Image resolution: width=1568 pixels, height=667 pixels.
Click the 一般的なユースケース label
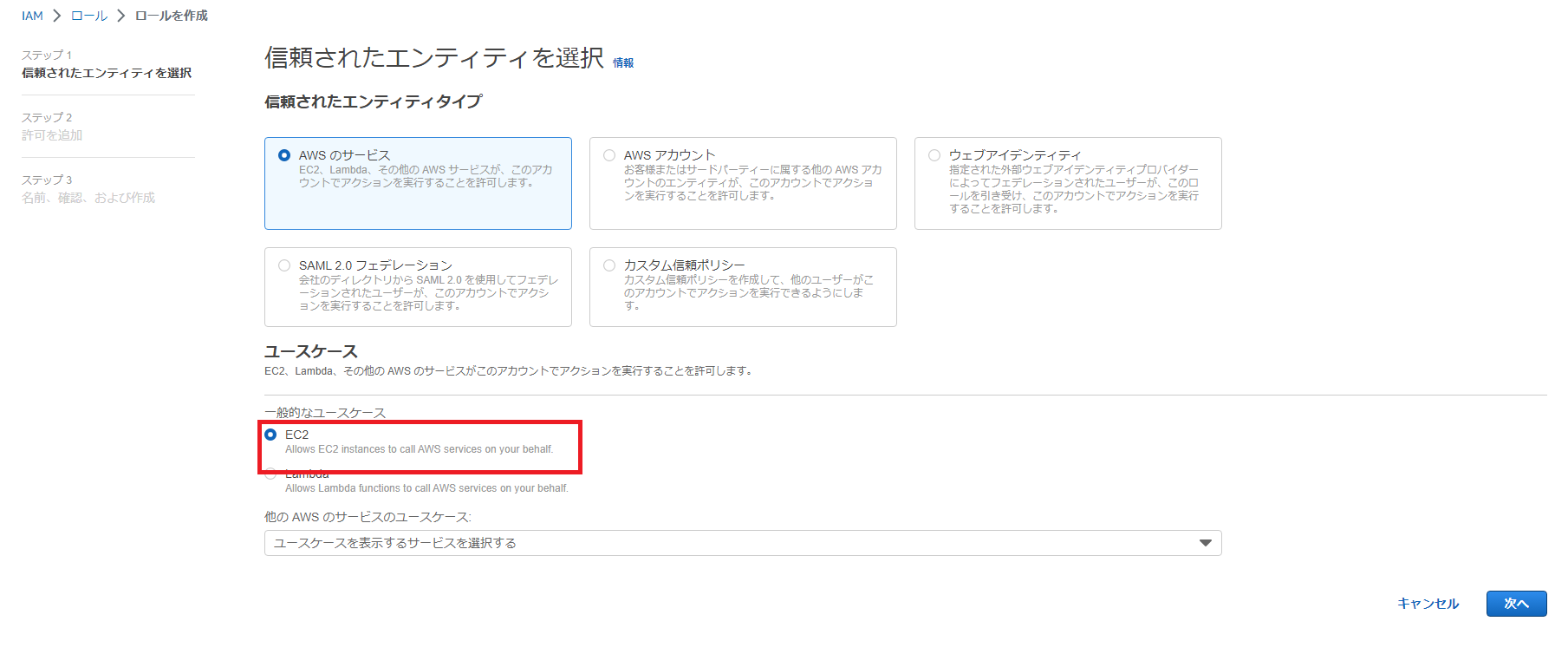(325, 413)
